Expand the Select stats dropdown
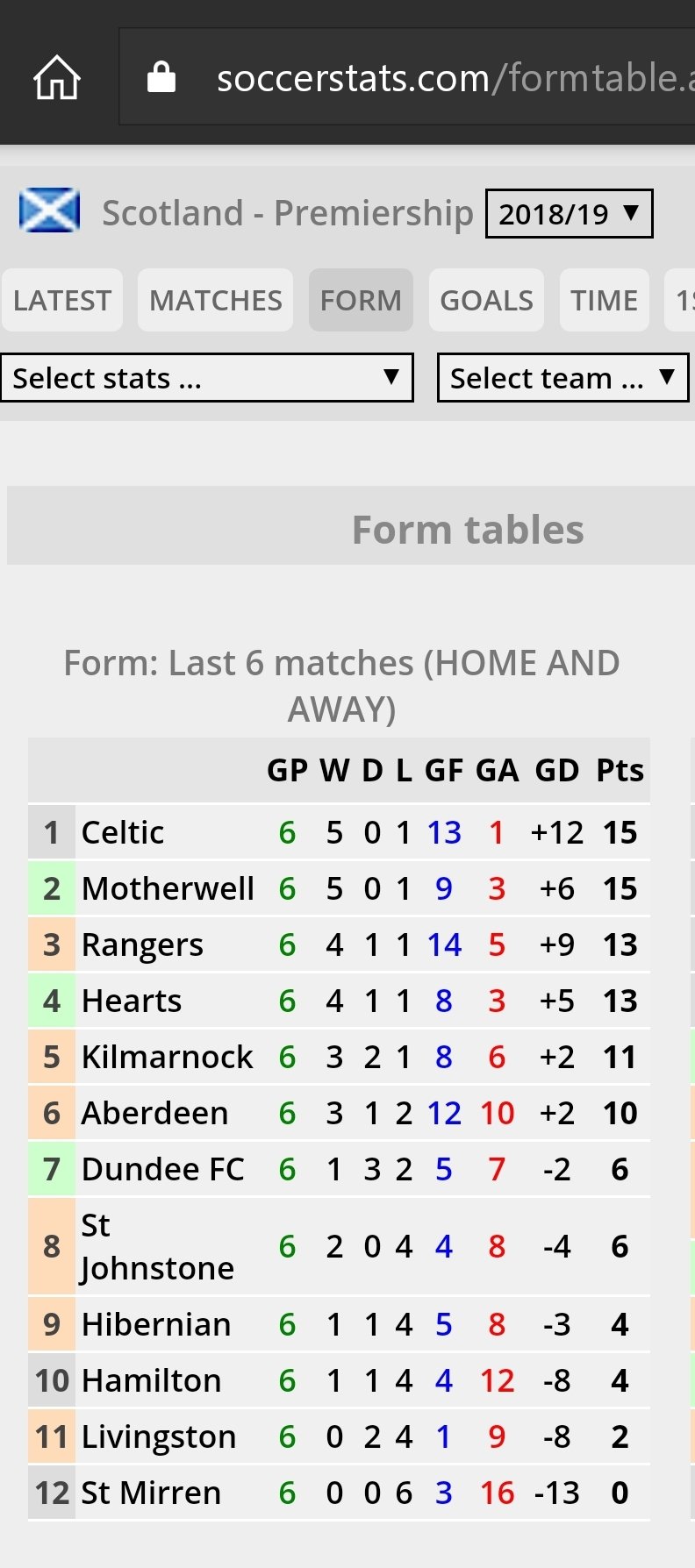 point(207,378)
